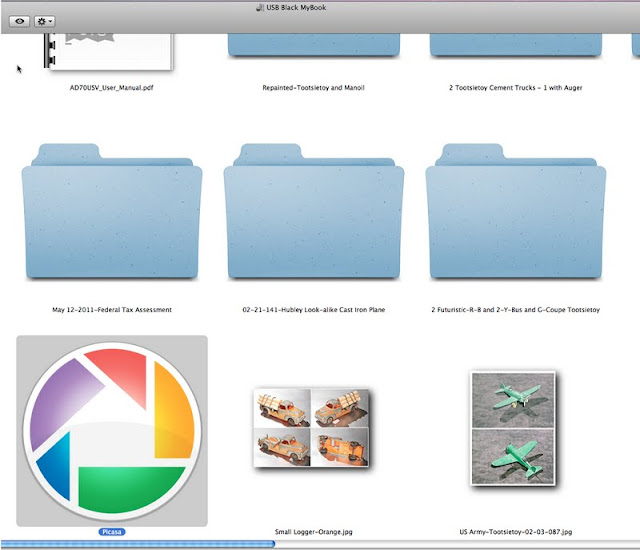This screenshot has height=550, width=640.
Task: Click the 02-21-141-Hubley Look-alike Cast Iron Plane label
Action: 313,310
